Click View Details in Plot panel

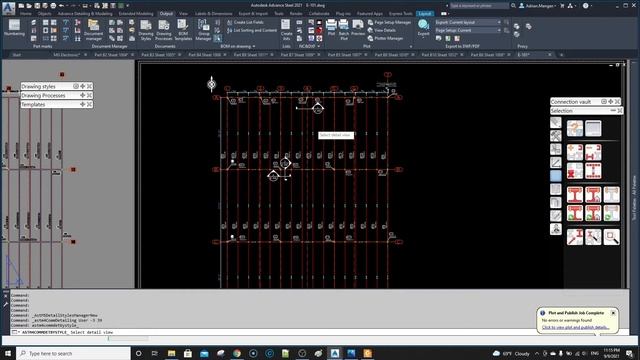[381, 30]
